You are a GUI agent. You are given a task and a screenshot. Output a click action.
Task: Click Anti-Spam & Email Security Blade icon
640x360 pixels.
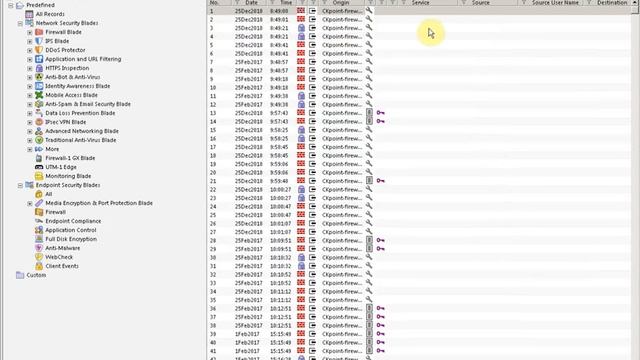point(39,104)
